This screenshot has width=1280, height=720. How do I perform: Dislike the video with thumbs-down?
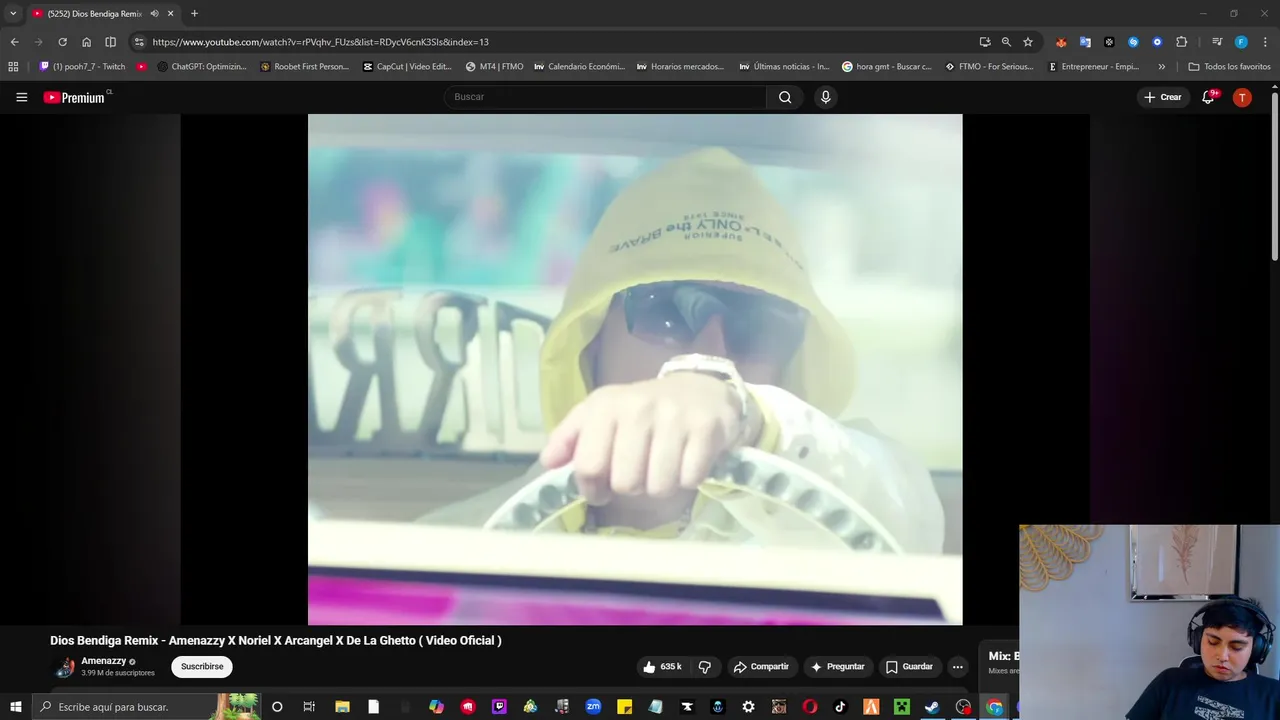coord(705,667)
